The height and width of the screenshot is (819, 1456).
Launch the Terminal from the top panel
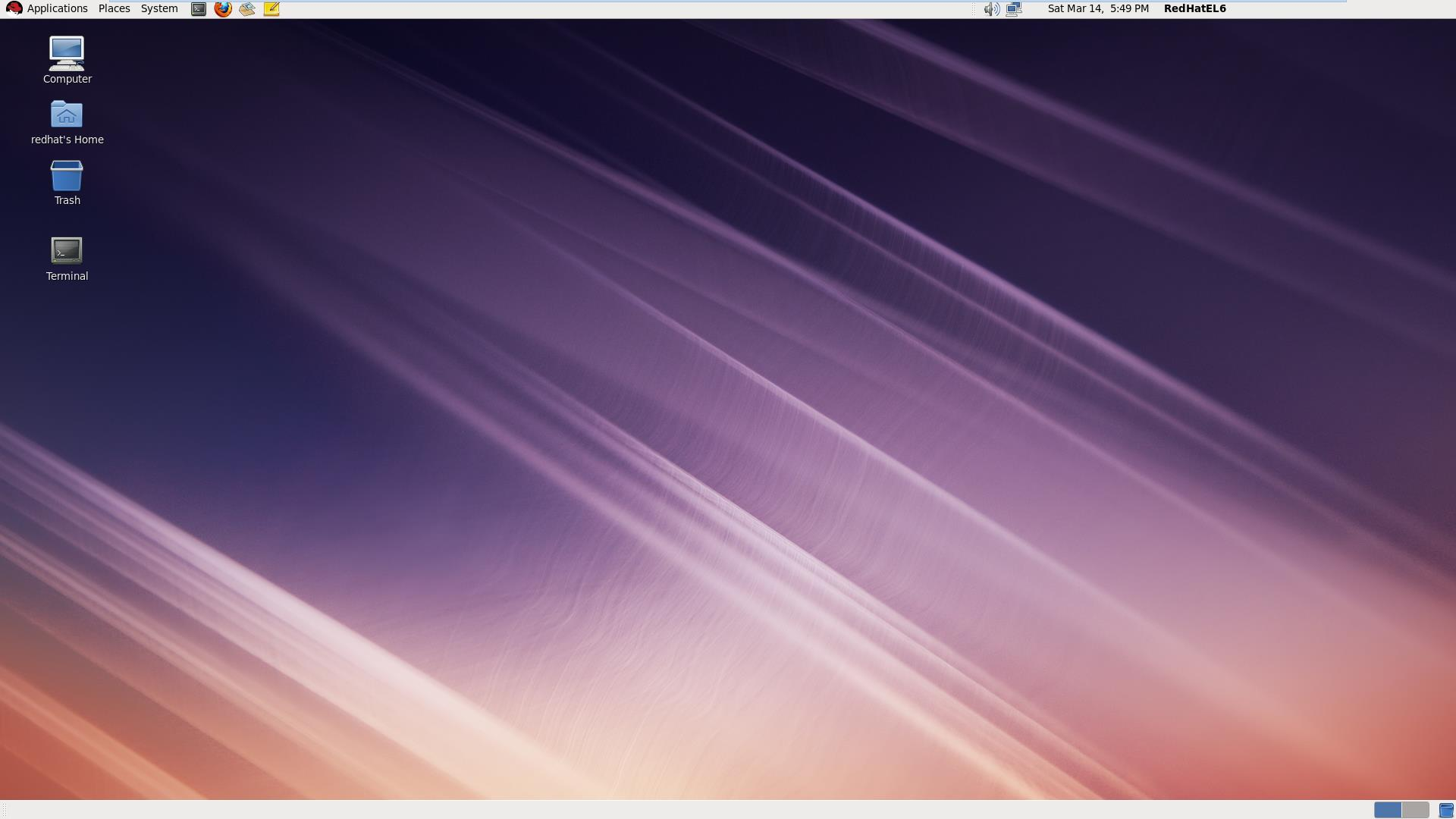pos(198,9)
